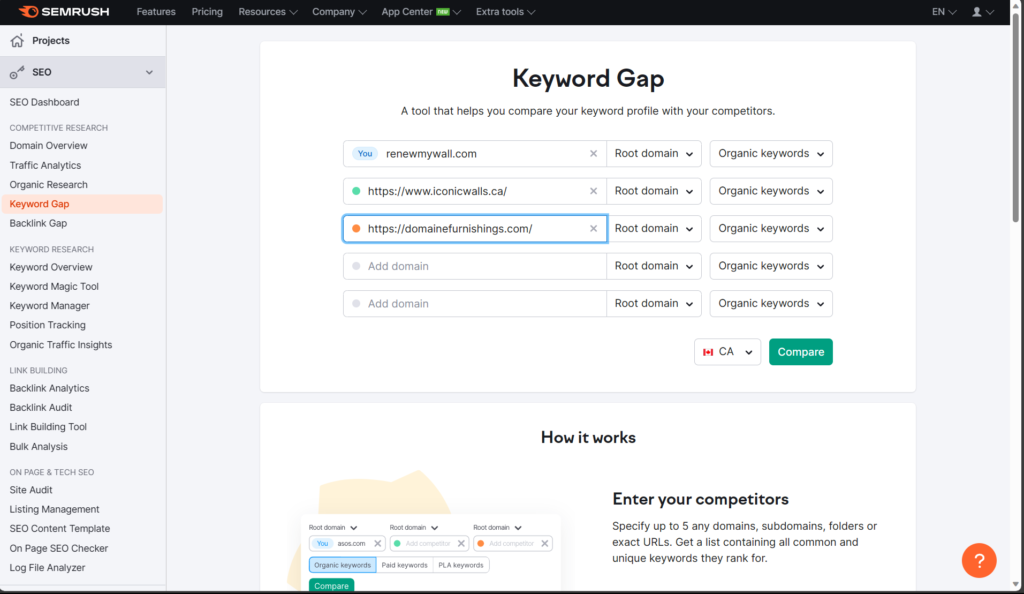Click the domainefurnishings.com domain text field
The image size is (1024, 594).
pos(475,229)
